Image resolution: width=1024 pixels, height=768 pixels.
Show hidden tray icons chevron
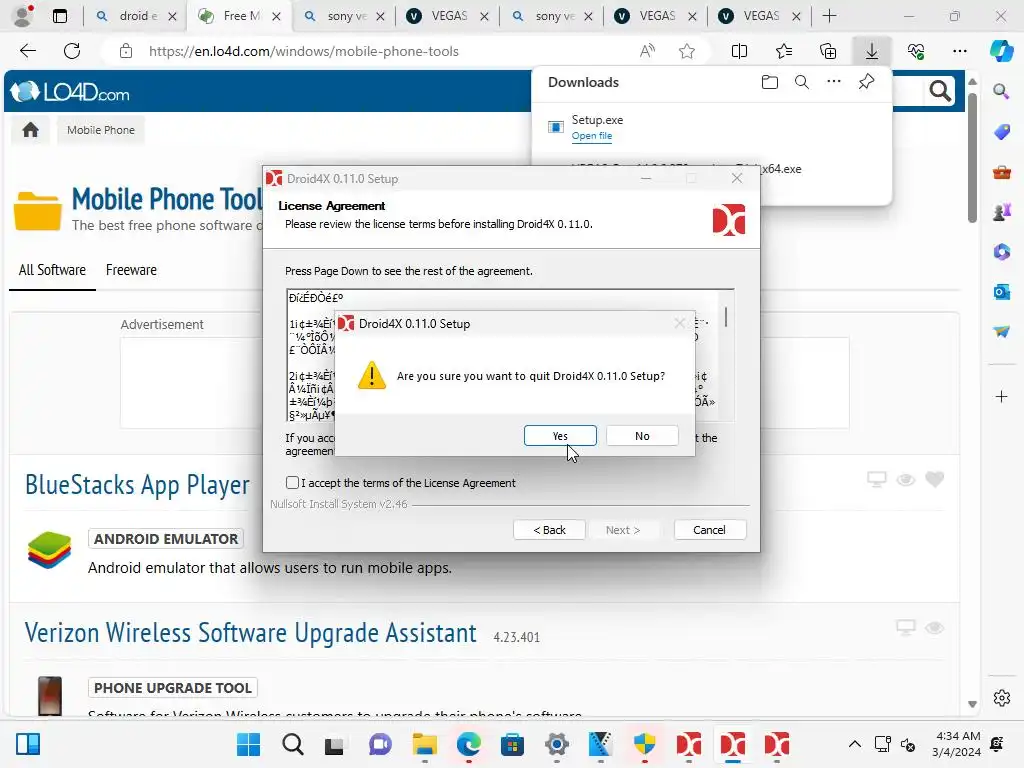coord(854,744)
